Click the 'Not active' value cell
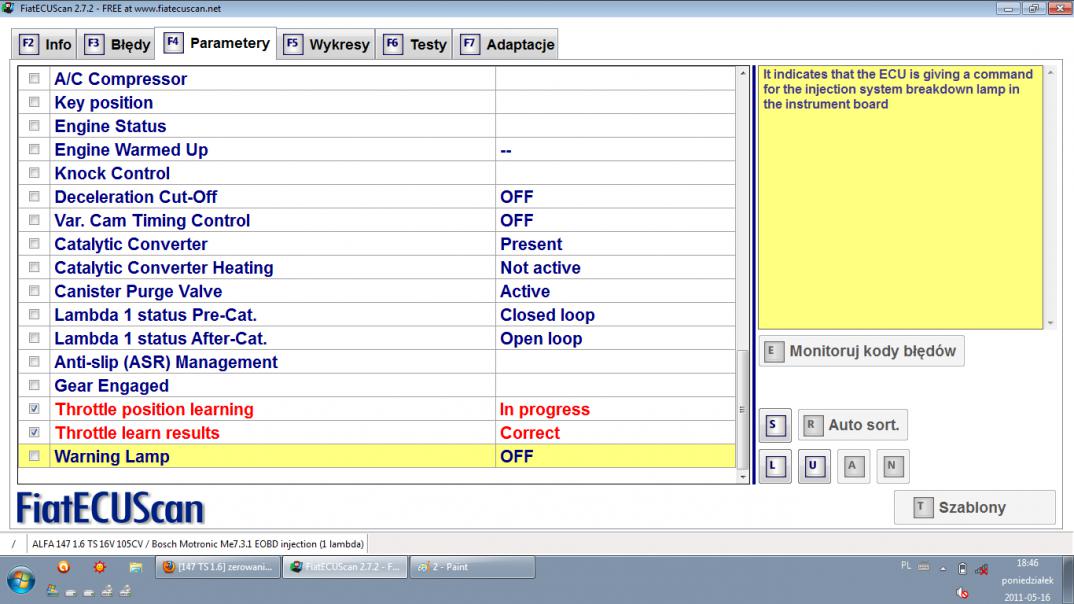 tap(615, 268)
